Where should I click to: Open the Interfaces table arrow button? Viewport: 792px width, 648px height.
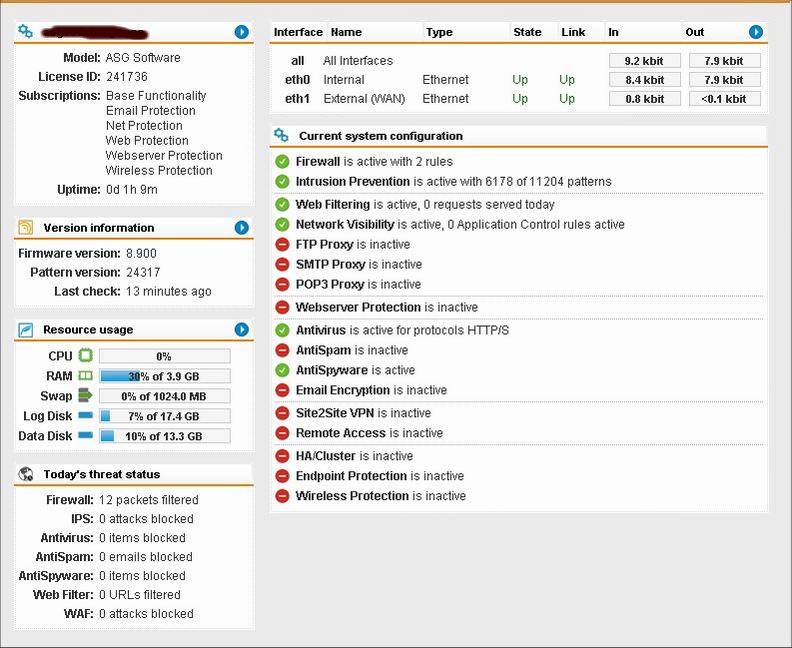tap(755, 32)
